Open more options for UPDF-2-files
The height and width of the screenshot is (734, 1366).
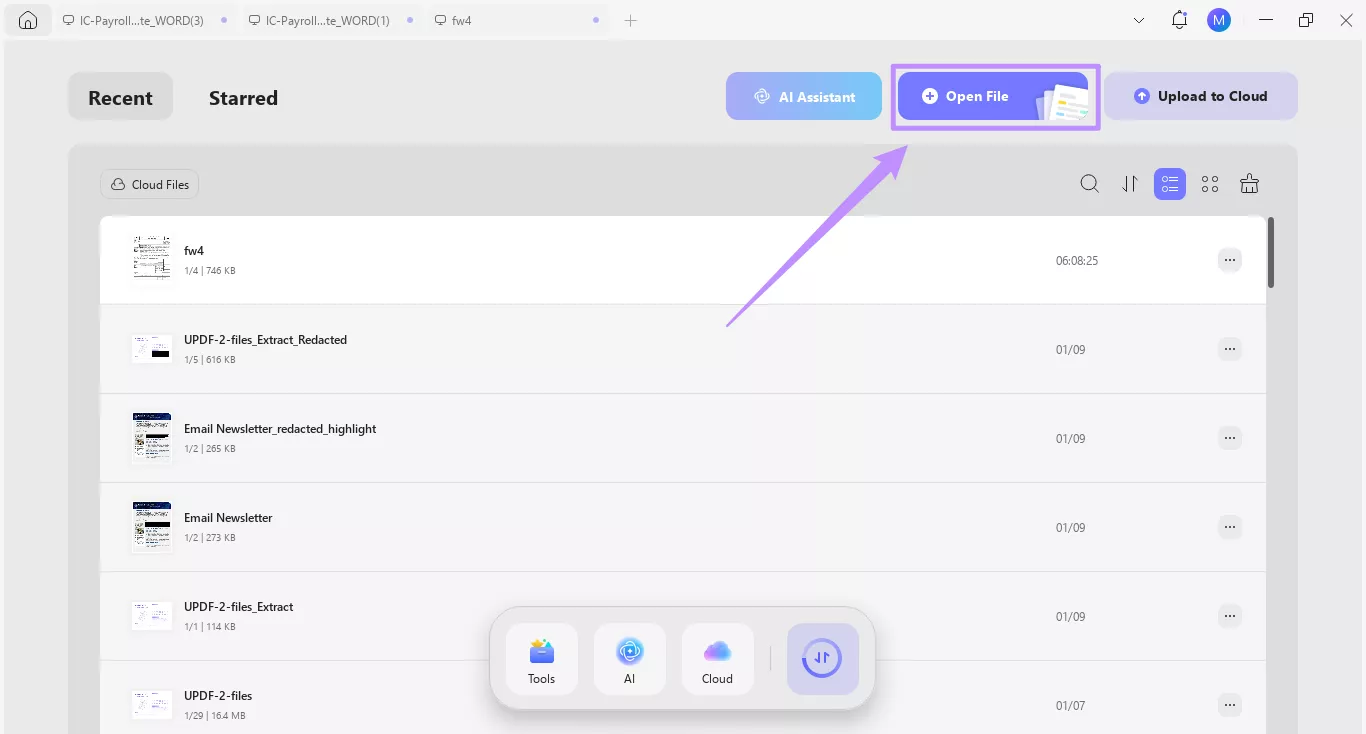[1230, 705]
